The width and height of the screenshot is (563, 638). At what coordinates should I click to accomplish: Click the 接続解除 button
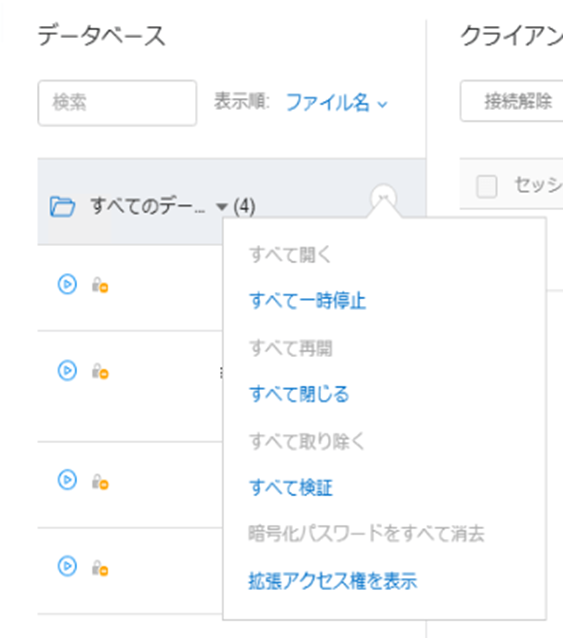click(513, 101)
